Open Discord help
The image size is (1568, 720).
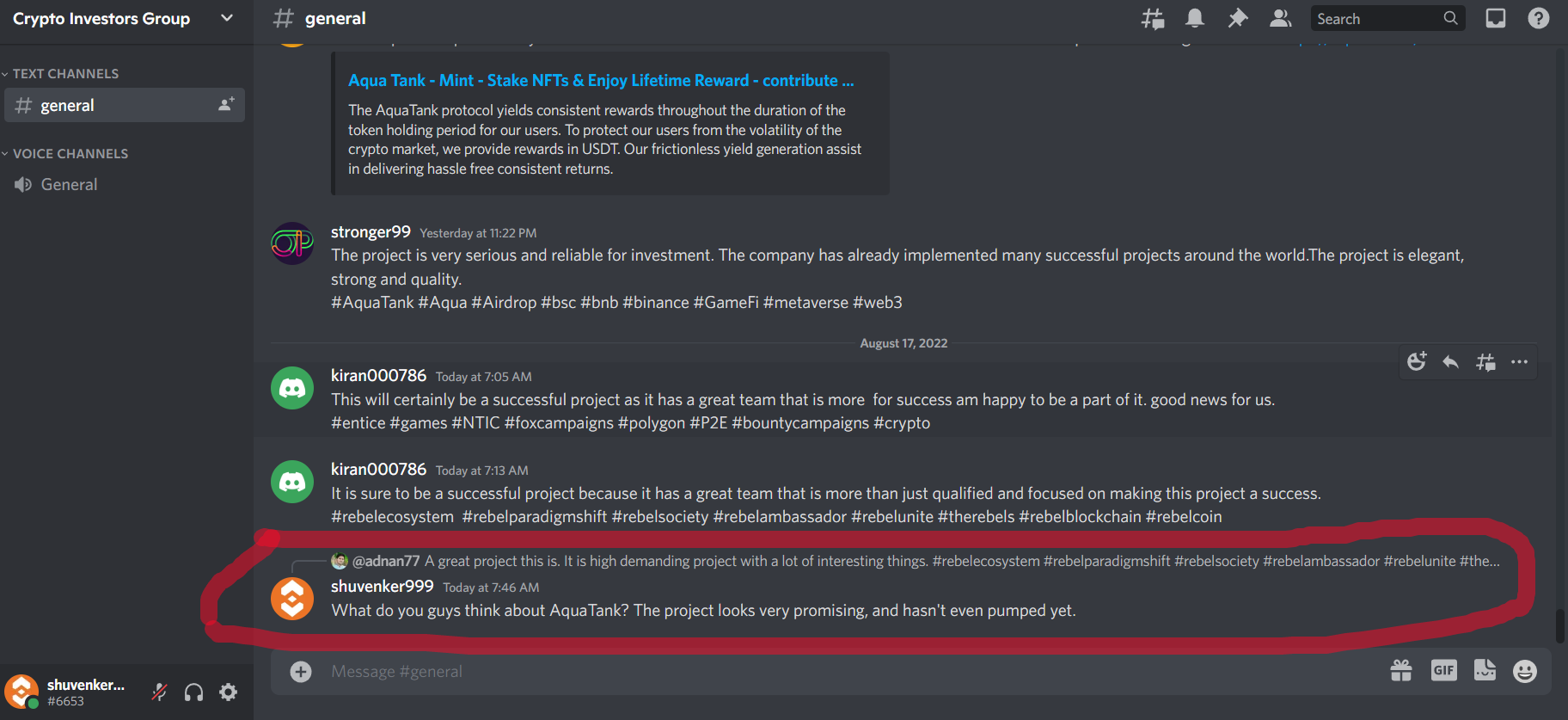click(x=1539, y=18)
